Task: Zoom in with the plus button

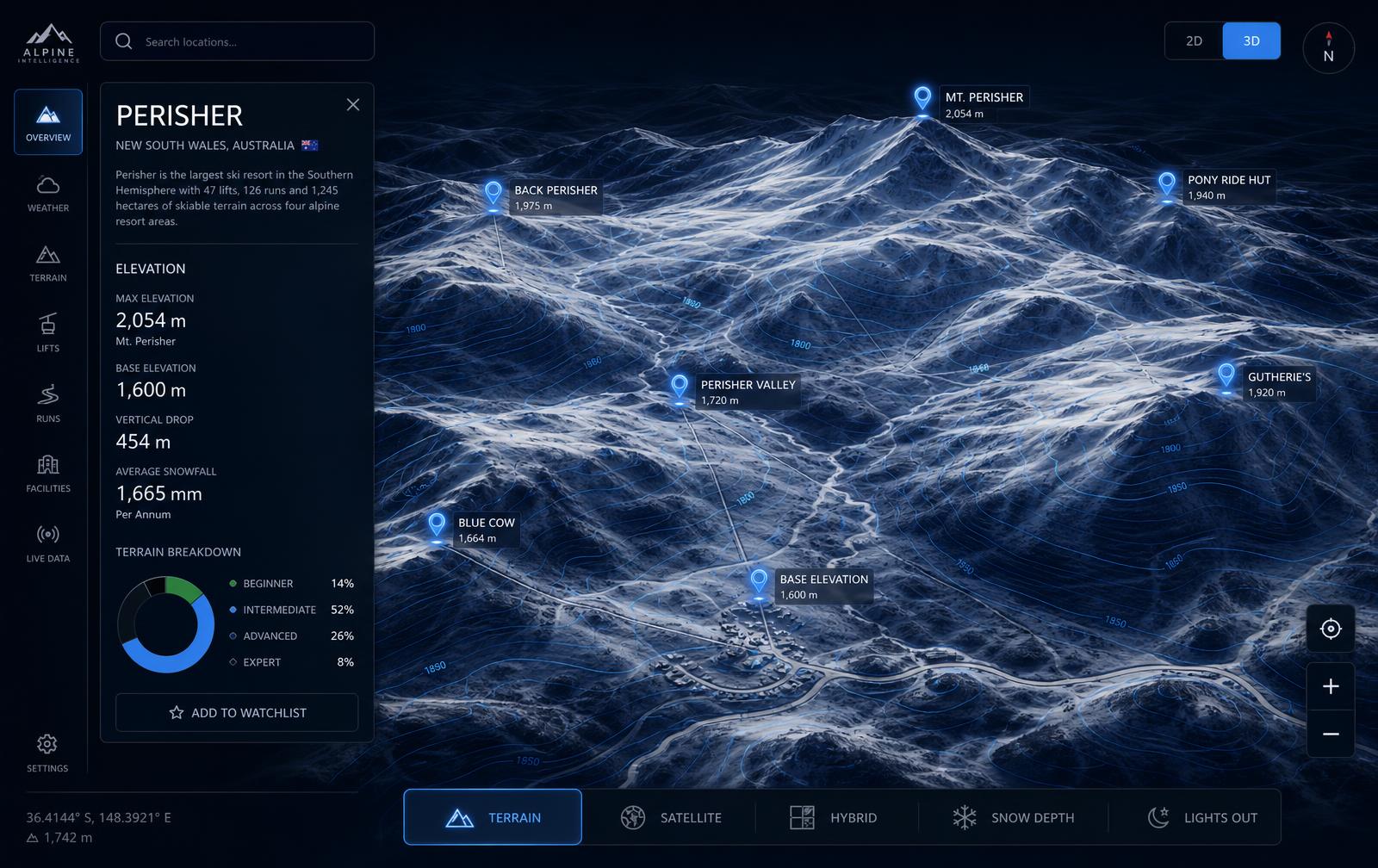Action: pyautogui.click(x=1331, y=686)
